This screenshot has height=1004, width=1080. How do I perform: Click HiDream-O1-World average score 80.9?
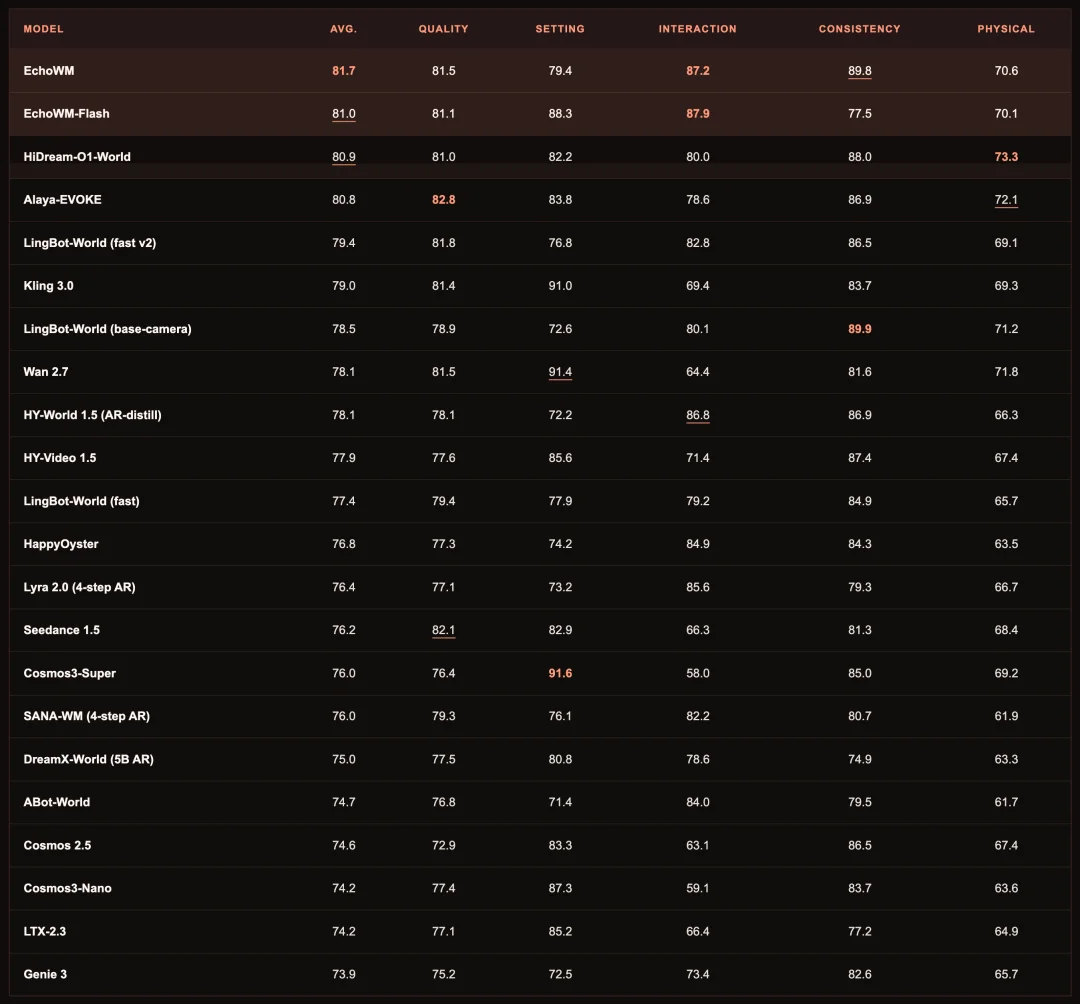click(344, 157)
